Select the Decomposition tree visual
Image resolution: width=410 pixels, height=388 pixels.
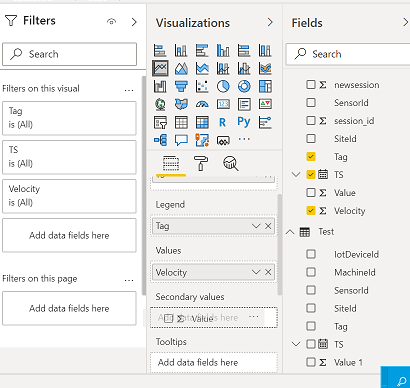coord(160,140)
